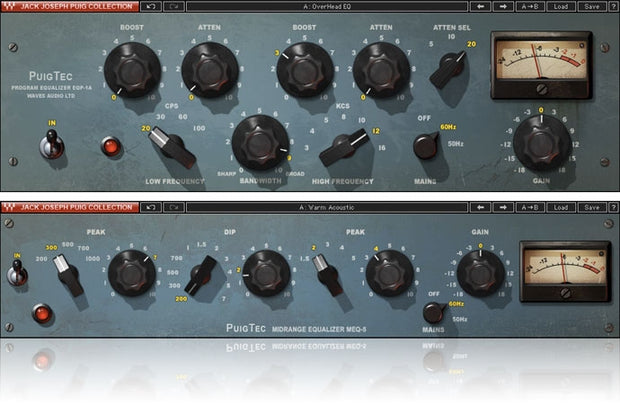
Task: Click Gain knob on MEQ-5
Action: (481, 274)
